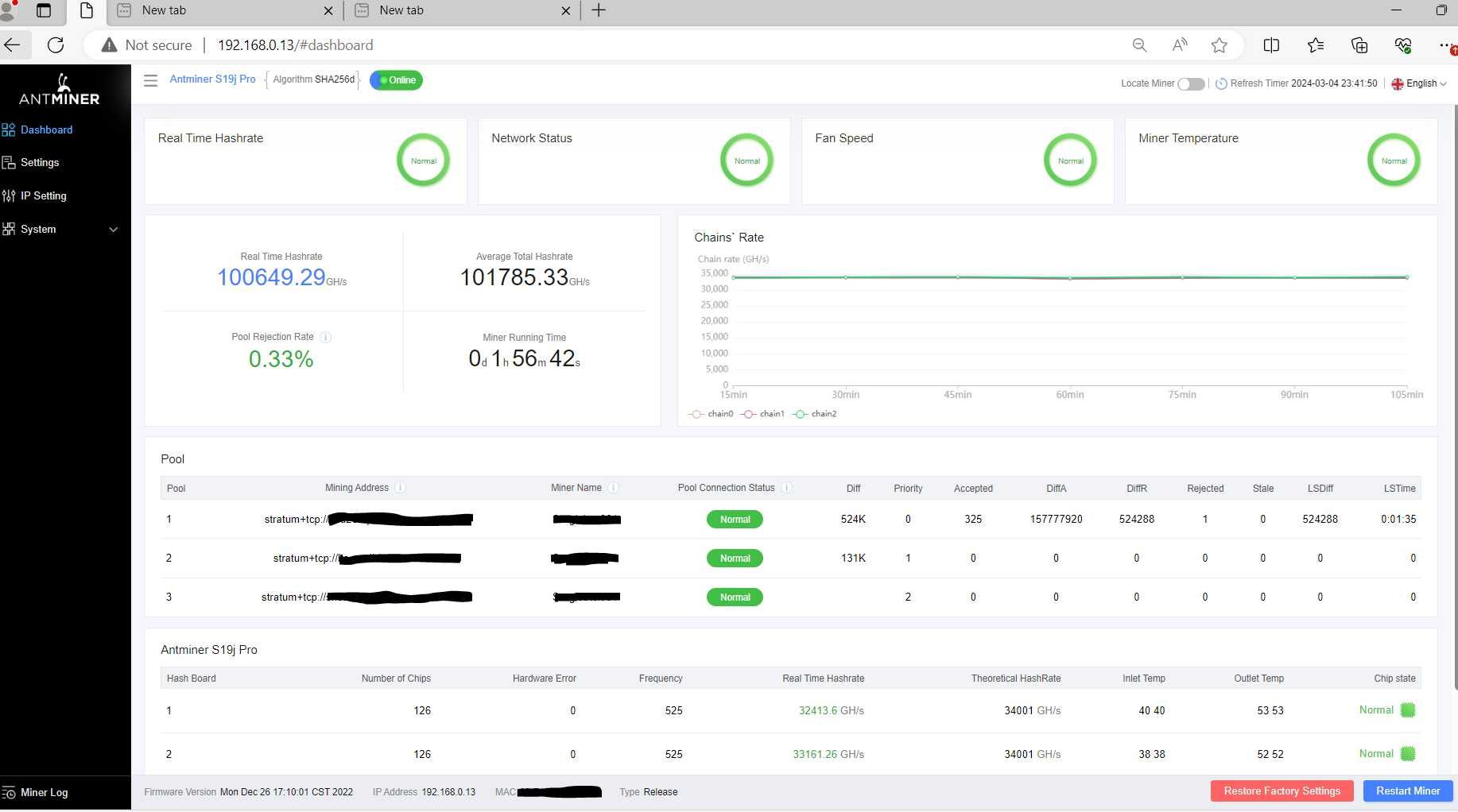Click the 0.33% rejection rate value
This screenshot has height=812, width=1458.
pos(281,359)
